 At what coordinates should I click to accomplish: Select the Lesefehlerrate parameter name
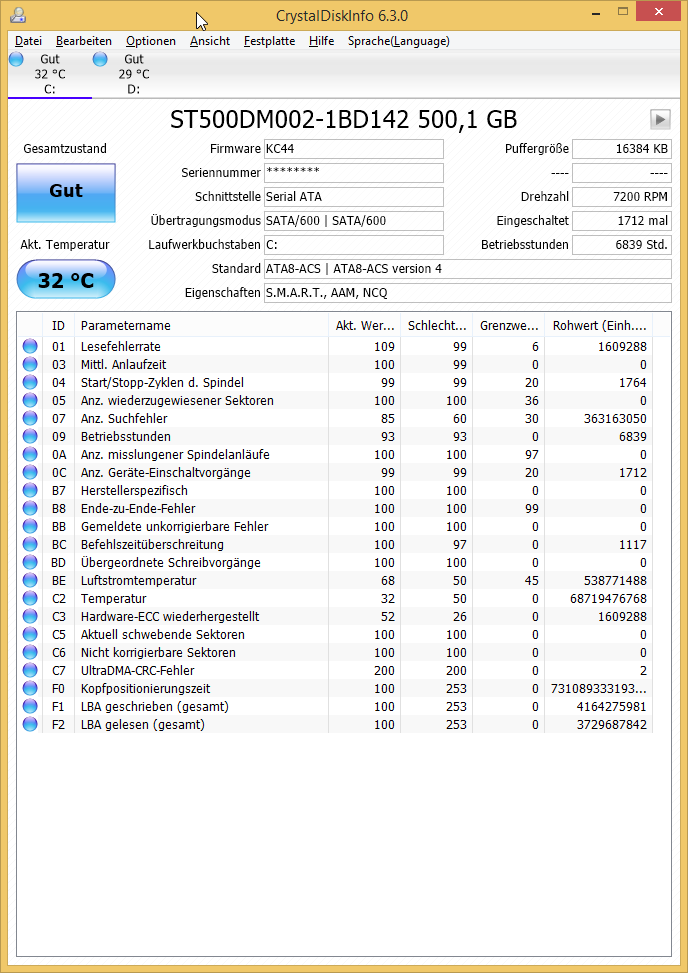[x=121, y=346]
